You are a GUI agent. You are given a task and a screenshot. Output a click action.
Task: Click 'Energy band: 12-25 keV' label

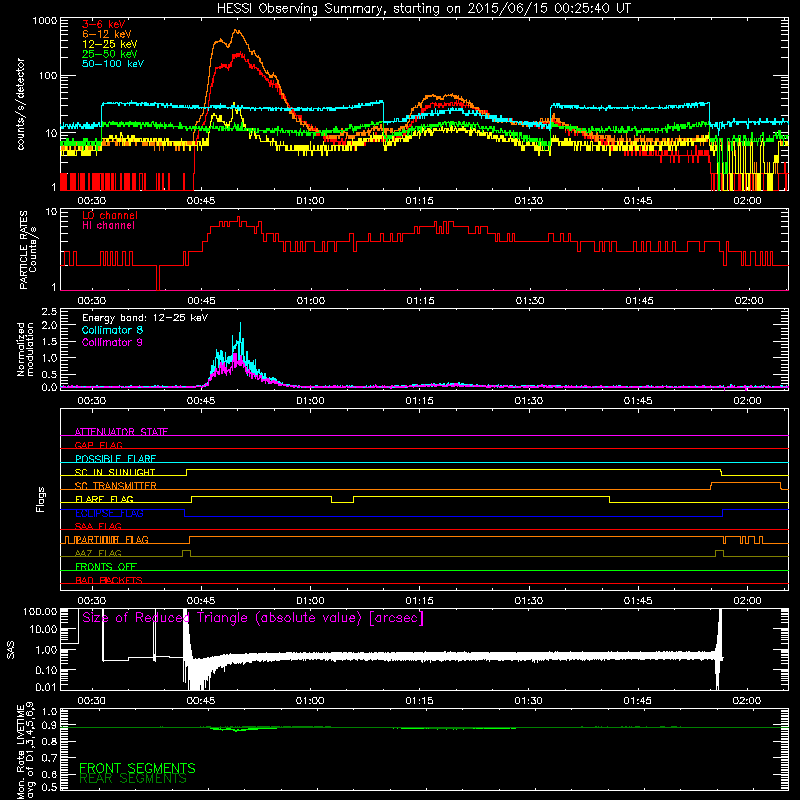pyautogui.click(x=145, y=318)
